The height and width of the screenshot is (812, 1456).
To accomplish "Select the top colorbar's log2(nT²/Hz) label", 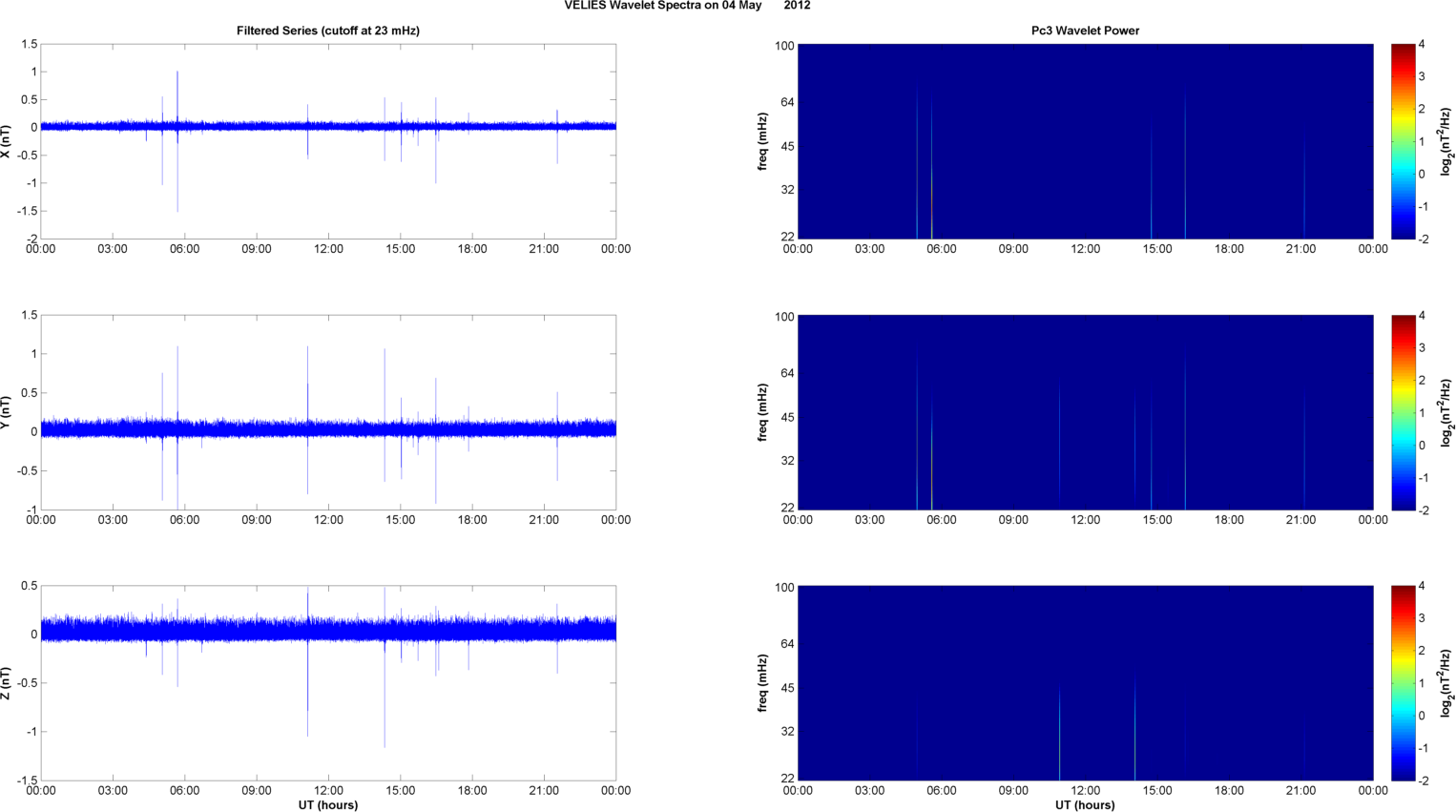I will click(x=1446, y=141).
